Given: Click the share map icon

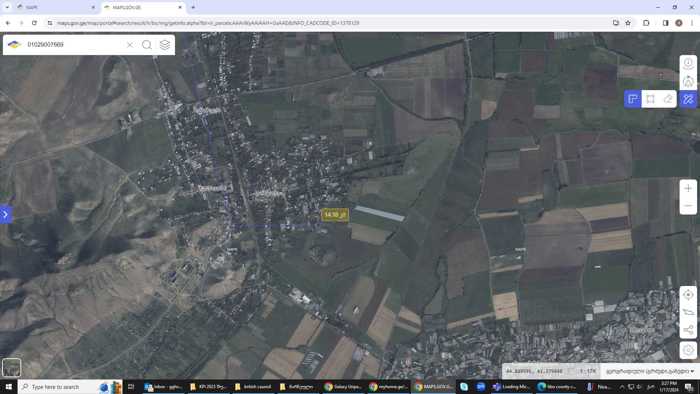Looking at the screenshot, I should pos(688,330).
